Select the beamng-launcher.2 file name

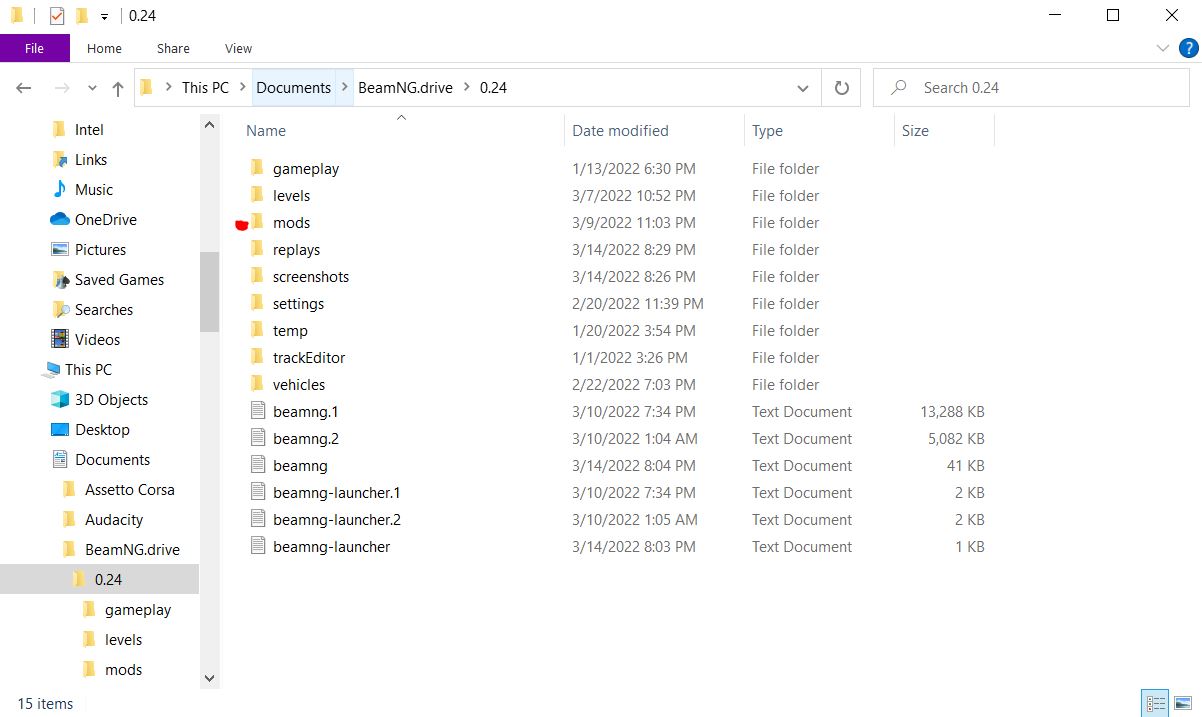(x=336, y=520)
